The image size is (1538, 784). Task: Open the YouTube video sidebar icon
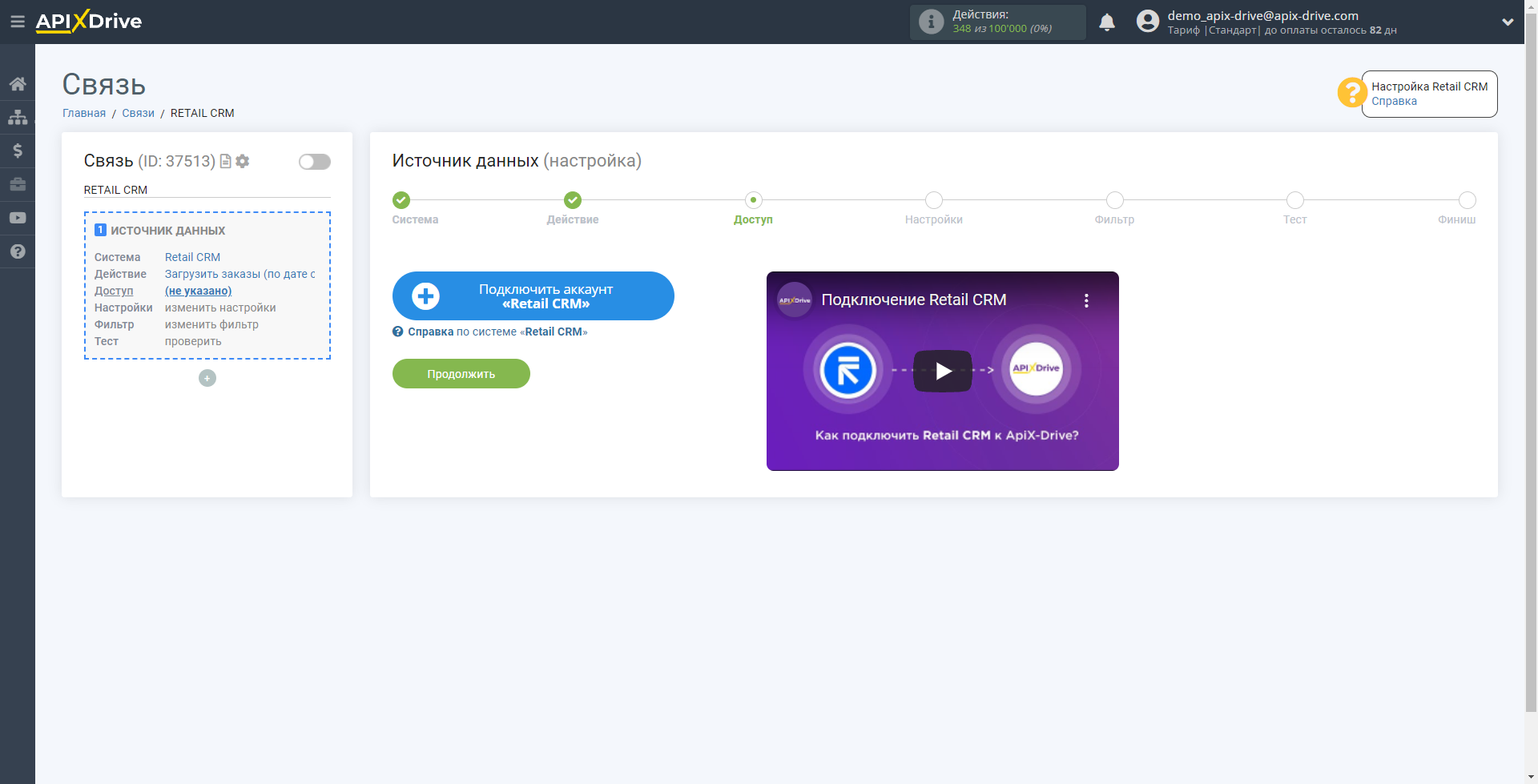click(18, 218)
